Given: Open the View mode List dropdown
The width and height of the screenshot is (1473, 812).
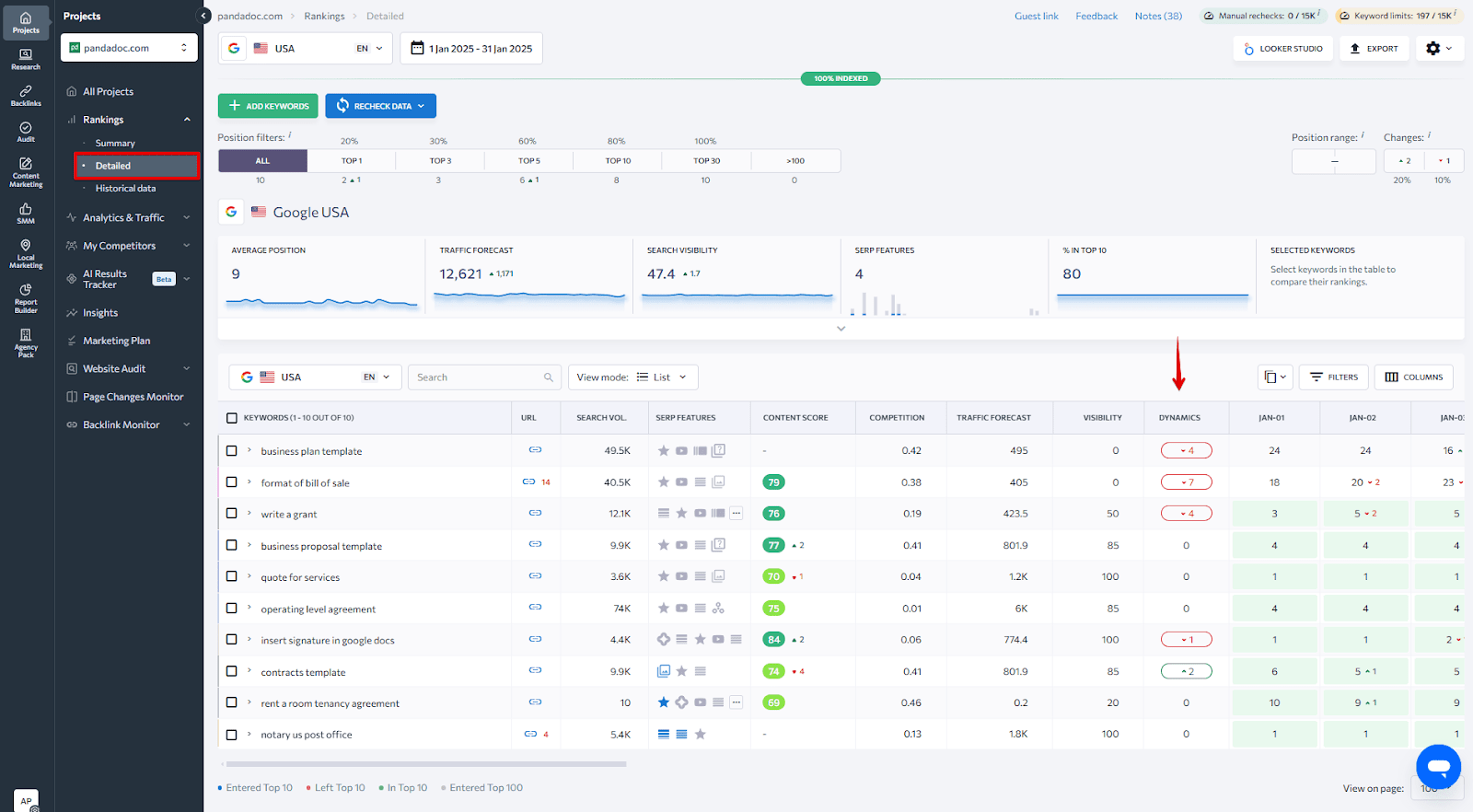Looking at the screenshot, I should coord(633,377).
